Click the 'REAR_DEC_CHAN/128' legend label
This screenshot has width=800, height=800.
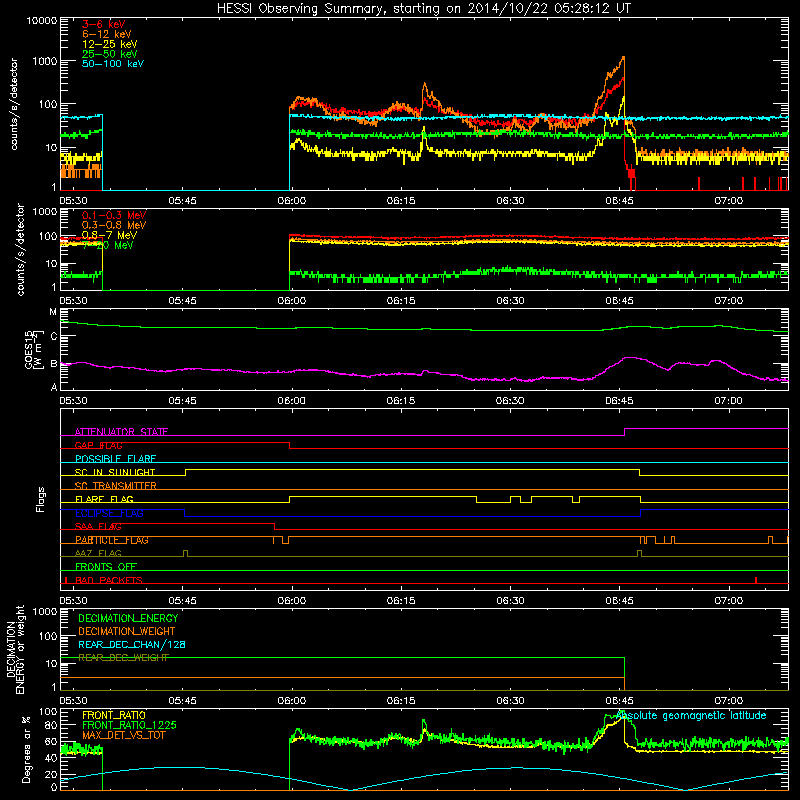132,644
